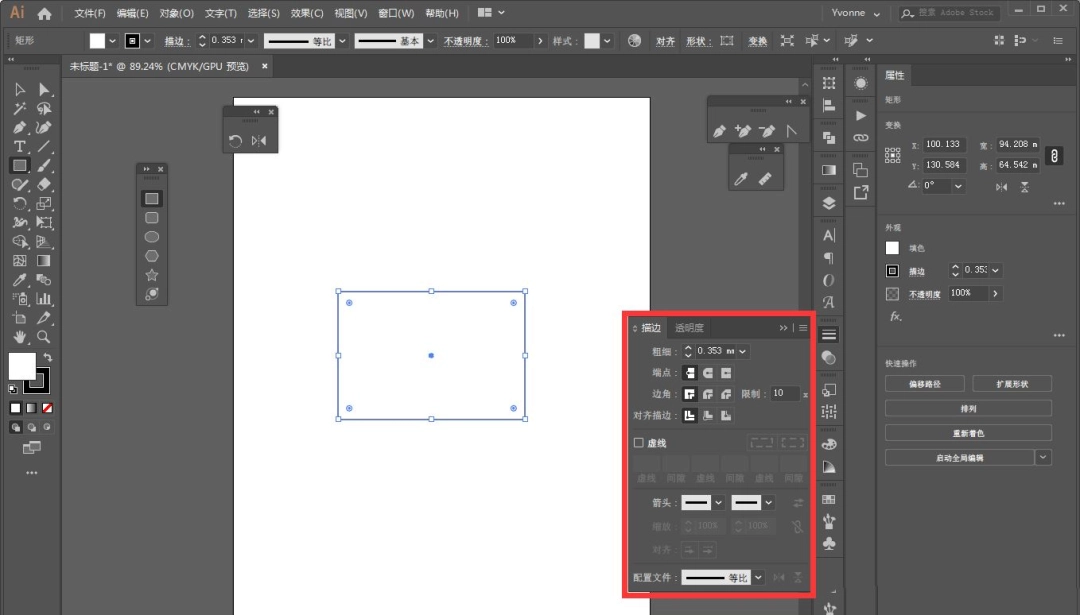
Task: Click the 样式 swatch in control bar
Action: (x=592, y=41)
